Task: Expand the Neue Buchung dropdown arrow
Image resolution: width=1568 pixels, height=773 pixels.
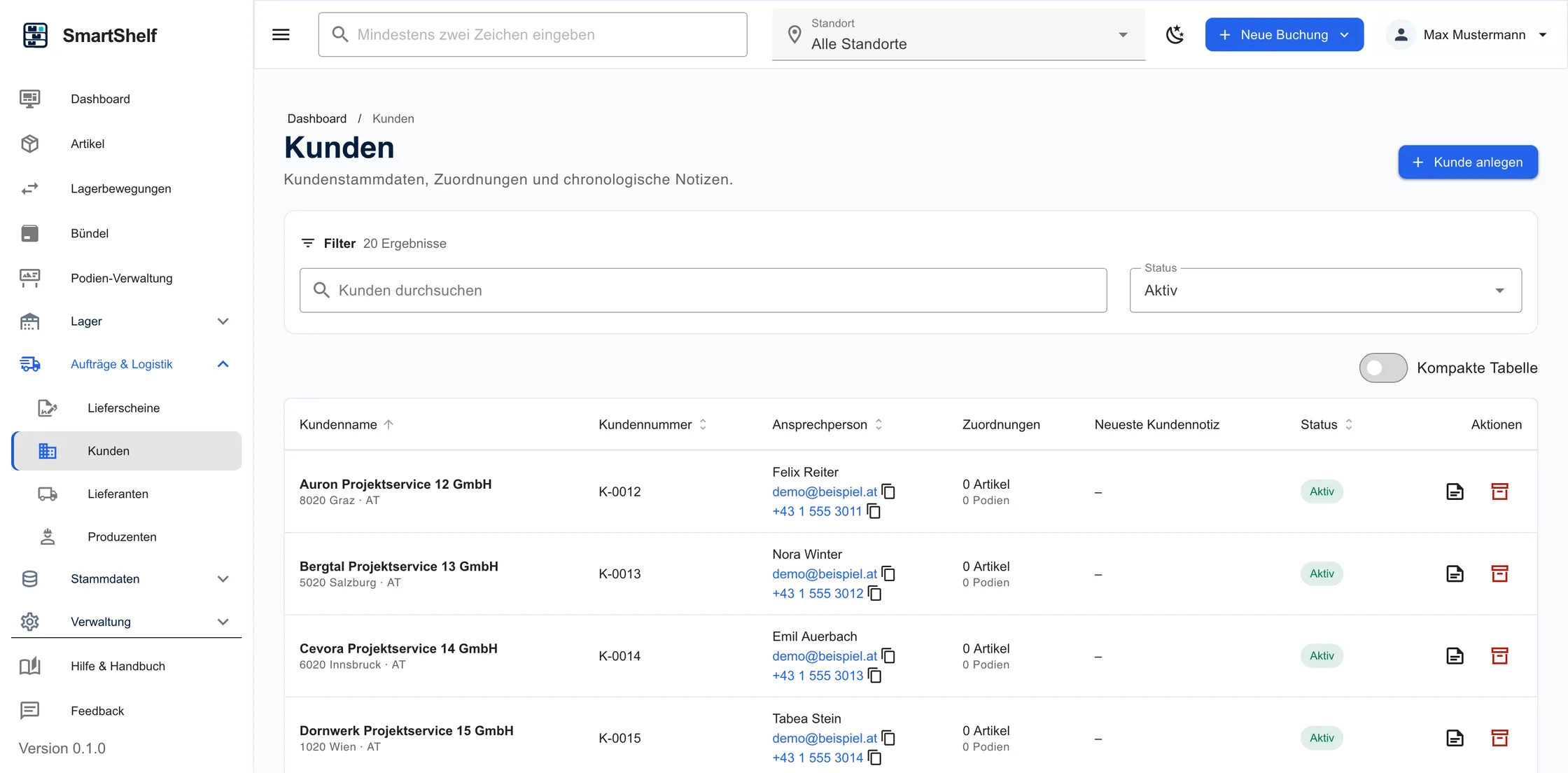Action: tap(1345, 34)
